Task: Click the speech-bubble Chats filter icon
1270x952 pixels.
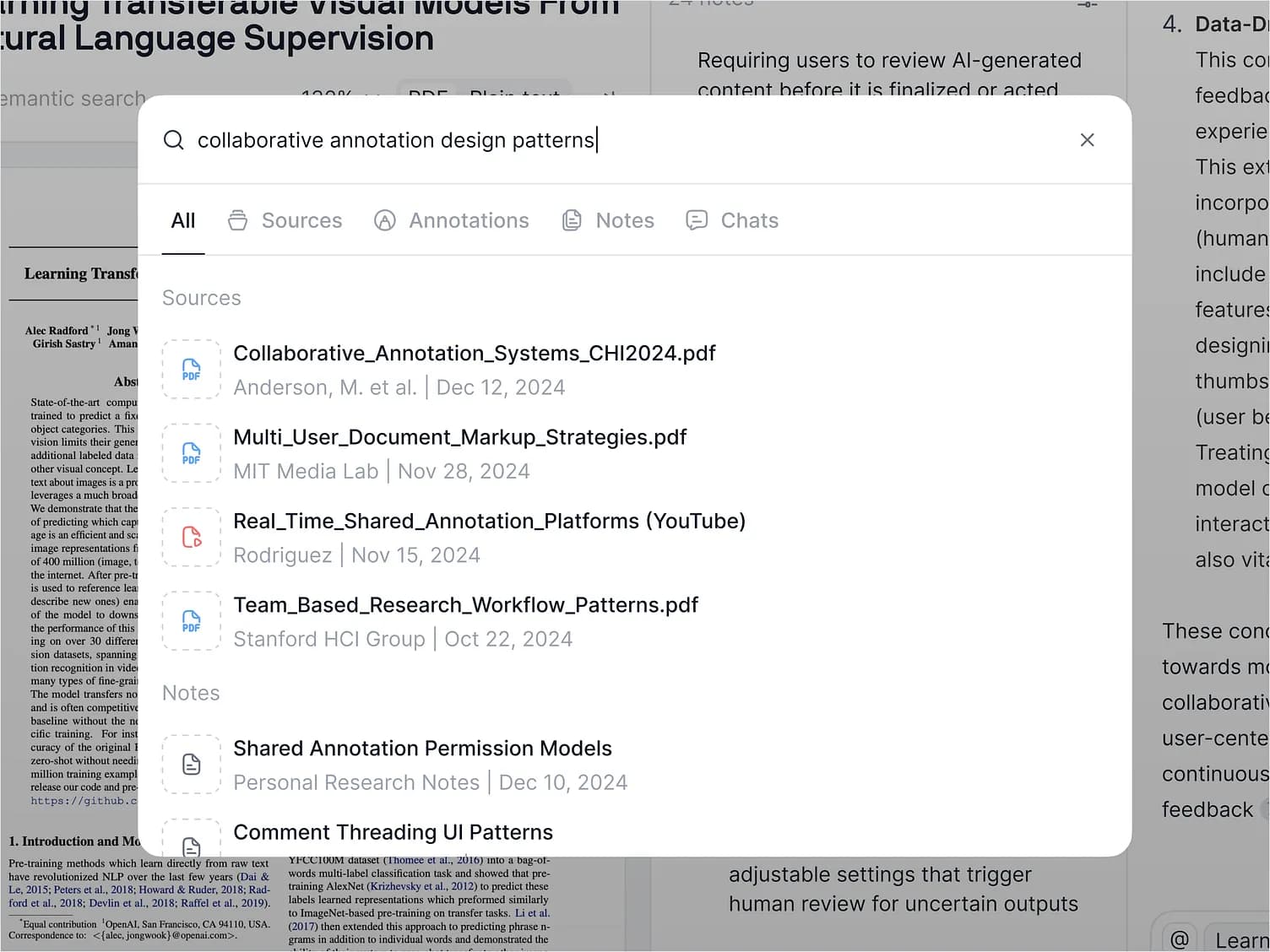Action: [696, 219]
